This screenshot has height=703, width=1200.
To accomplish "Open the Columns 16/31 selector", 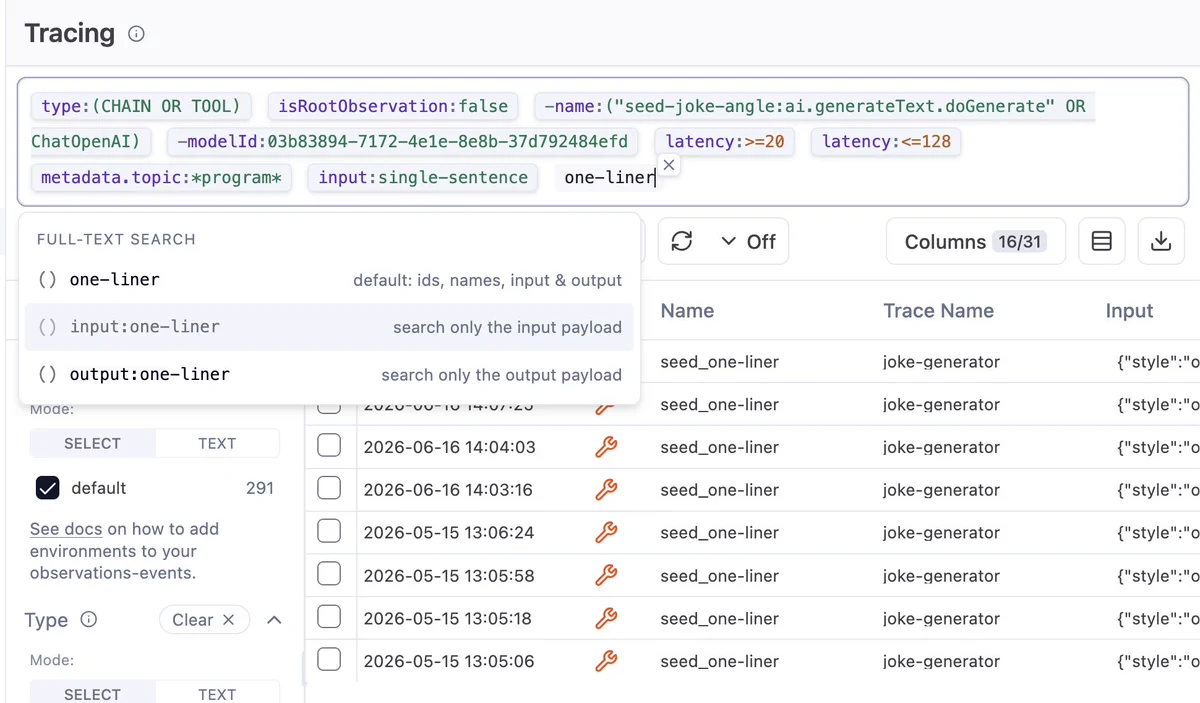I will (975, 242).
